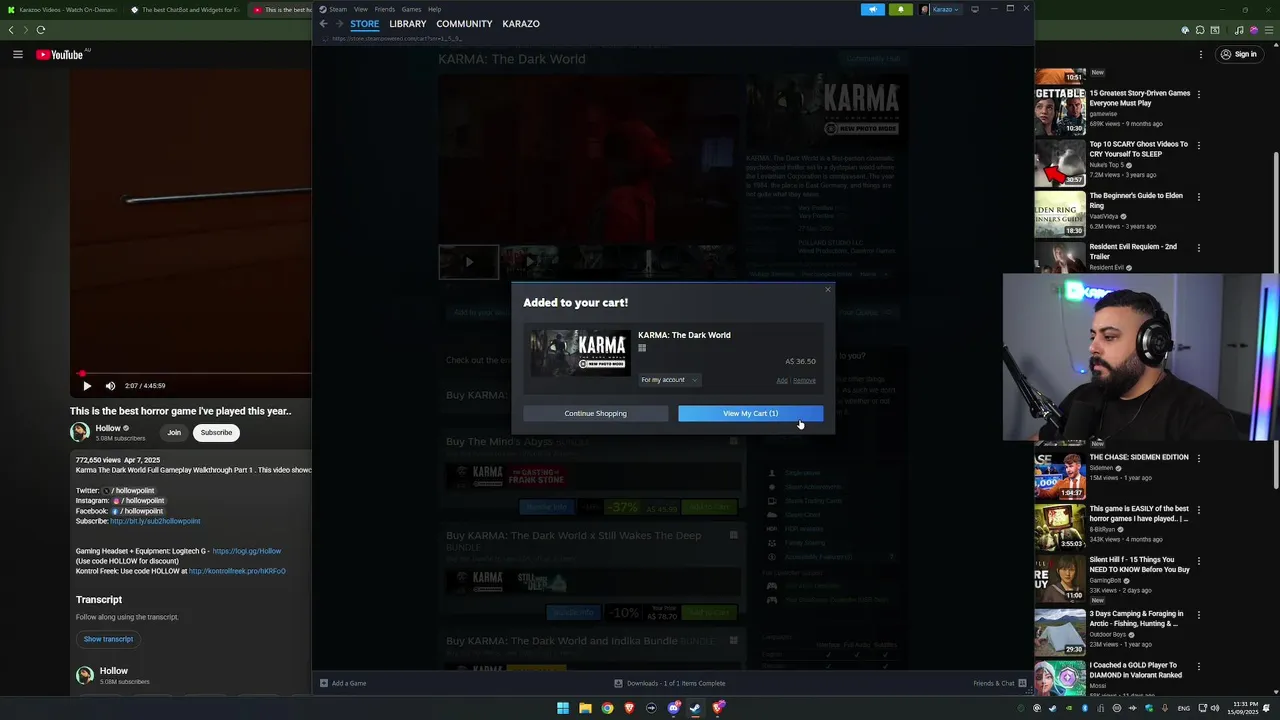This screenshot has width=1280, height=720.
Task: Switch to Karazoo Videos browser tab
Action: click(x=60, y=10)
